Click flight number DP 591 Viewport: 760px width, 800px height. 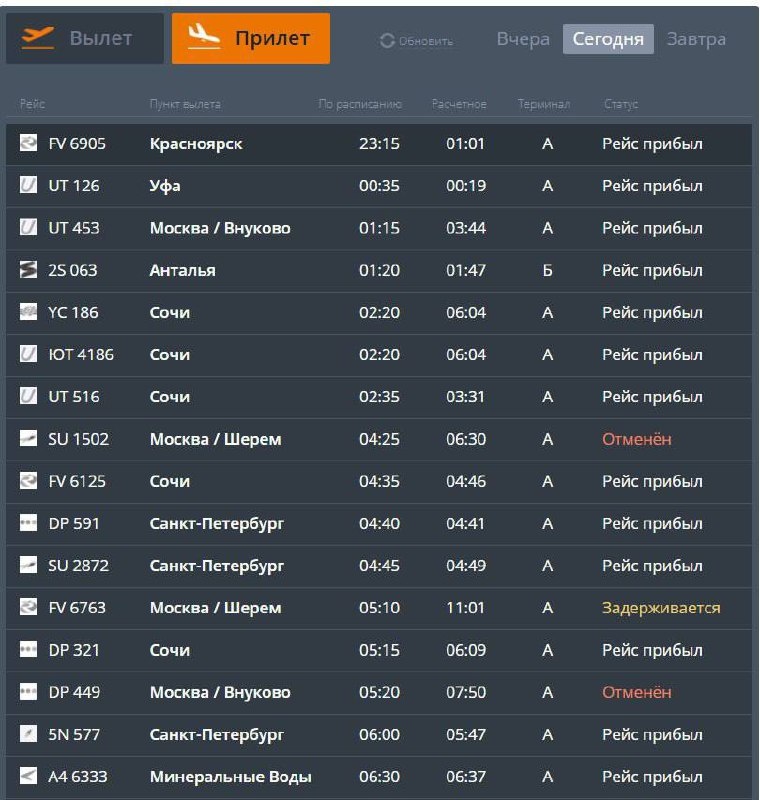pyautogui.click(x=74, y=523)
